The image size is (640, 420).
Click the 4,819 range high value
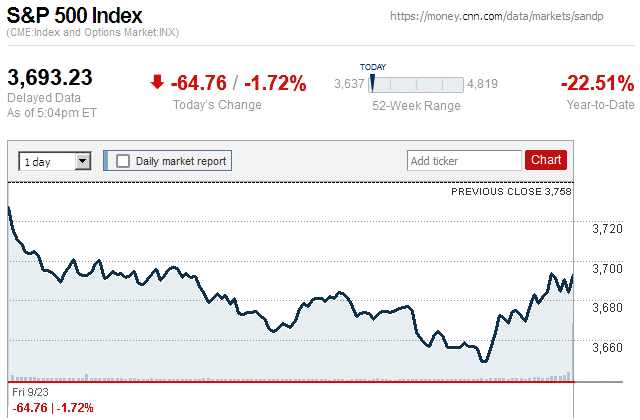(482, 85)
